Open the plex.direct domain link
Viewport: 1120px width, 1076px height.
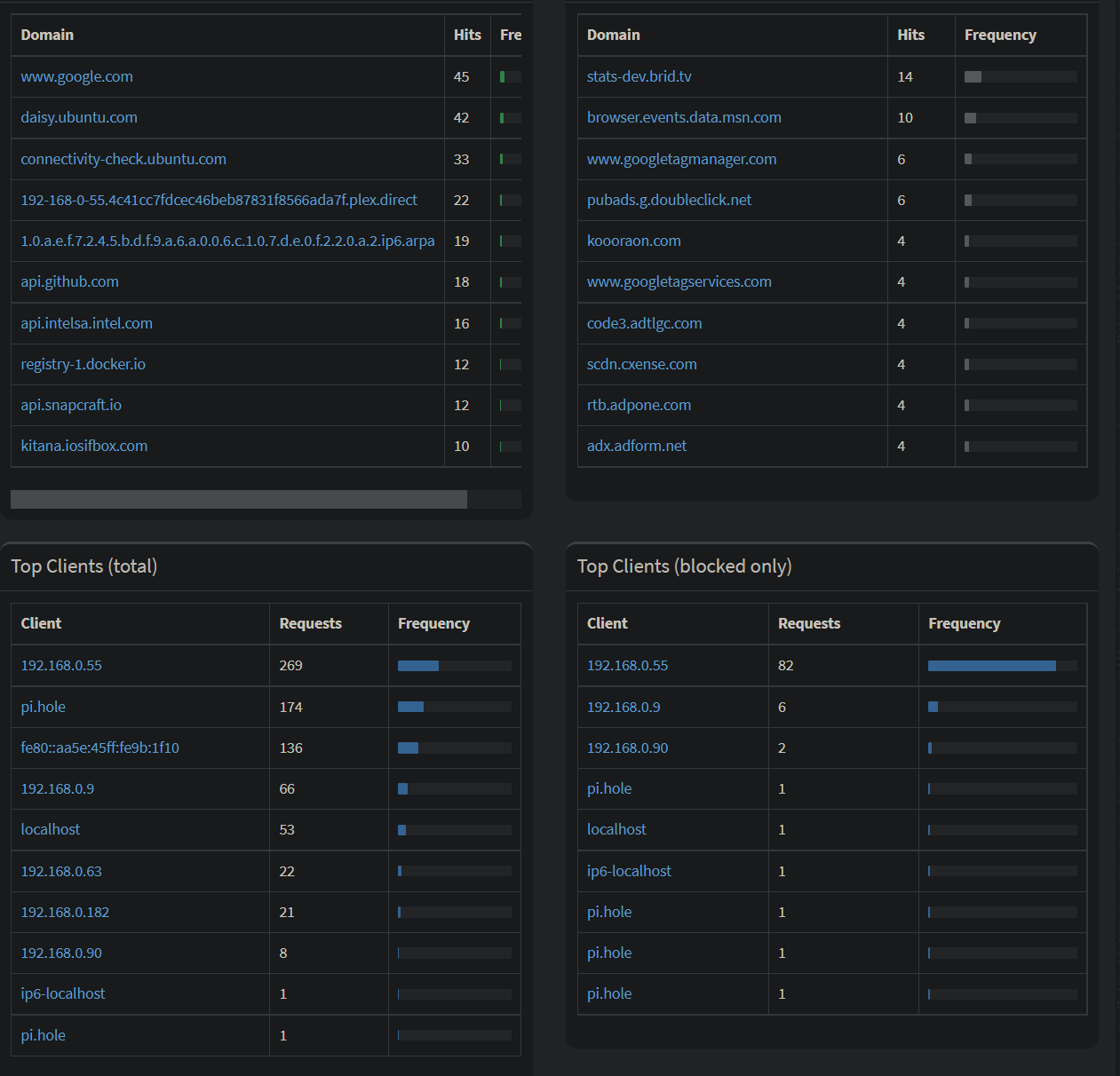218,200
